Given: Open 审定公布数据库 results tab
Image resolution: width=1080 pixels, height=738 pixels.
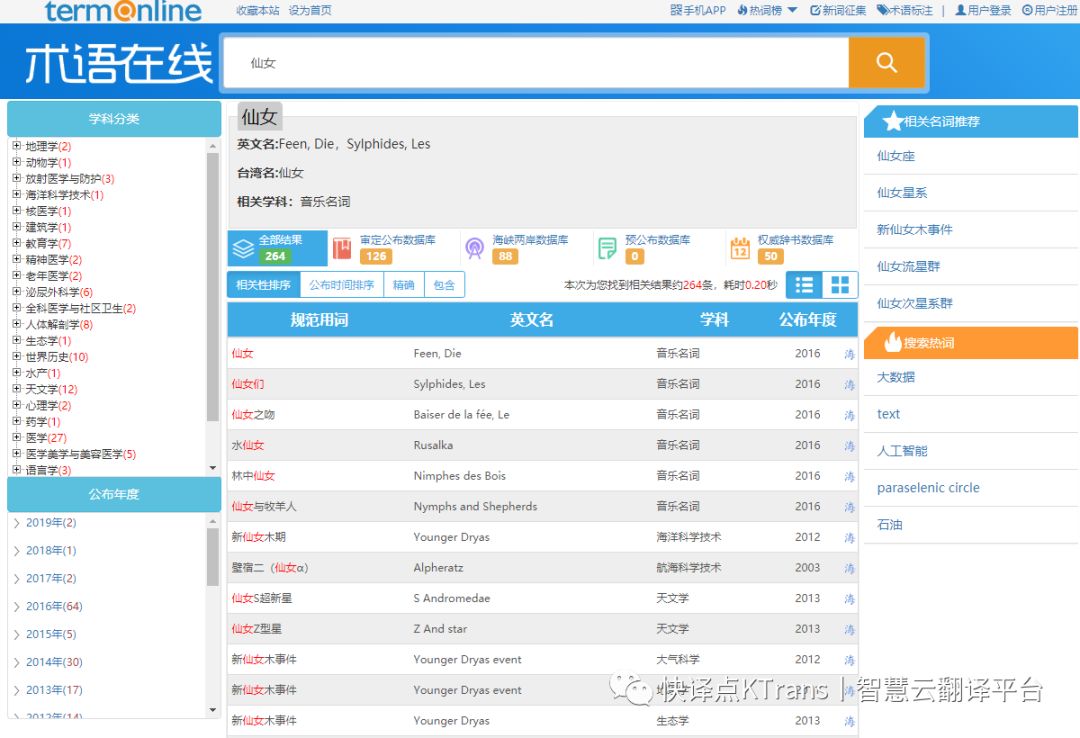Looking at the screenshot, I should [x=393, y=248].
